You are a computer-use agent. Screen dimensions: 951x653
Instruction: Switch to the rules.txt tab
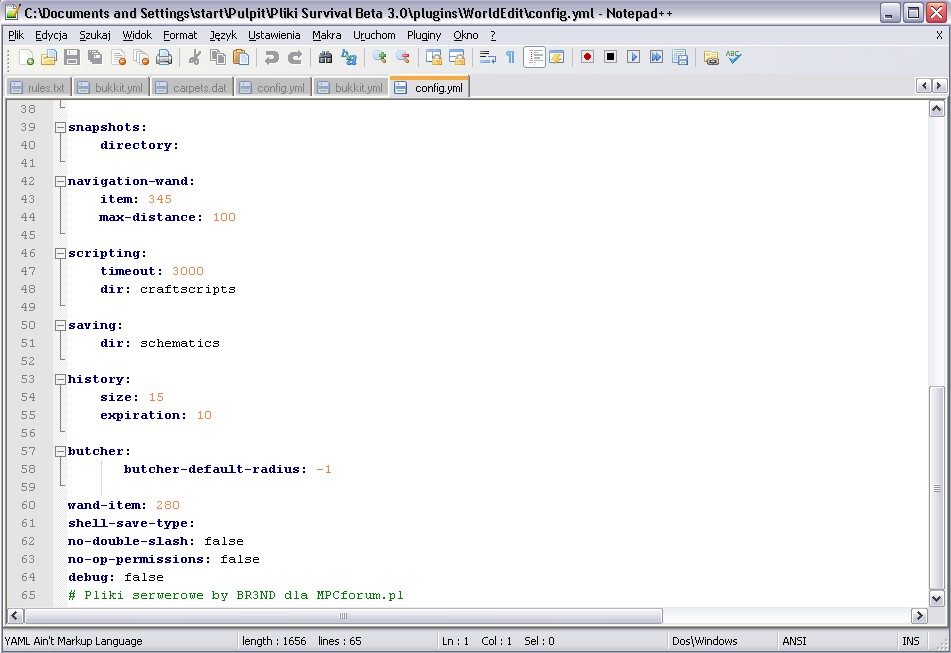click(x=39, y=88)
